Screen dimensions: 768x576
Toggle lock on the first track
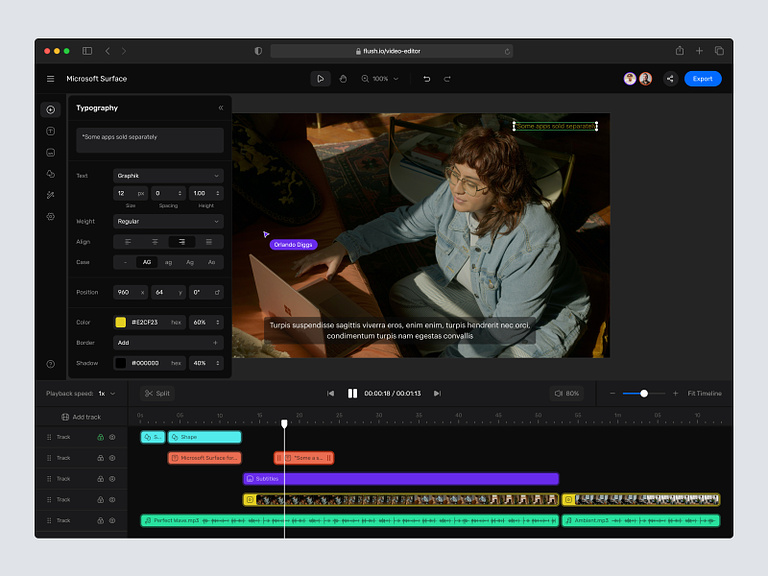coord(100,437)
